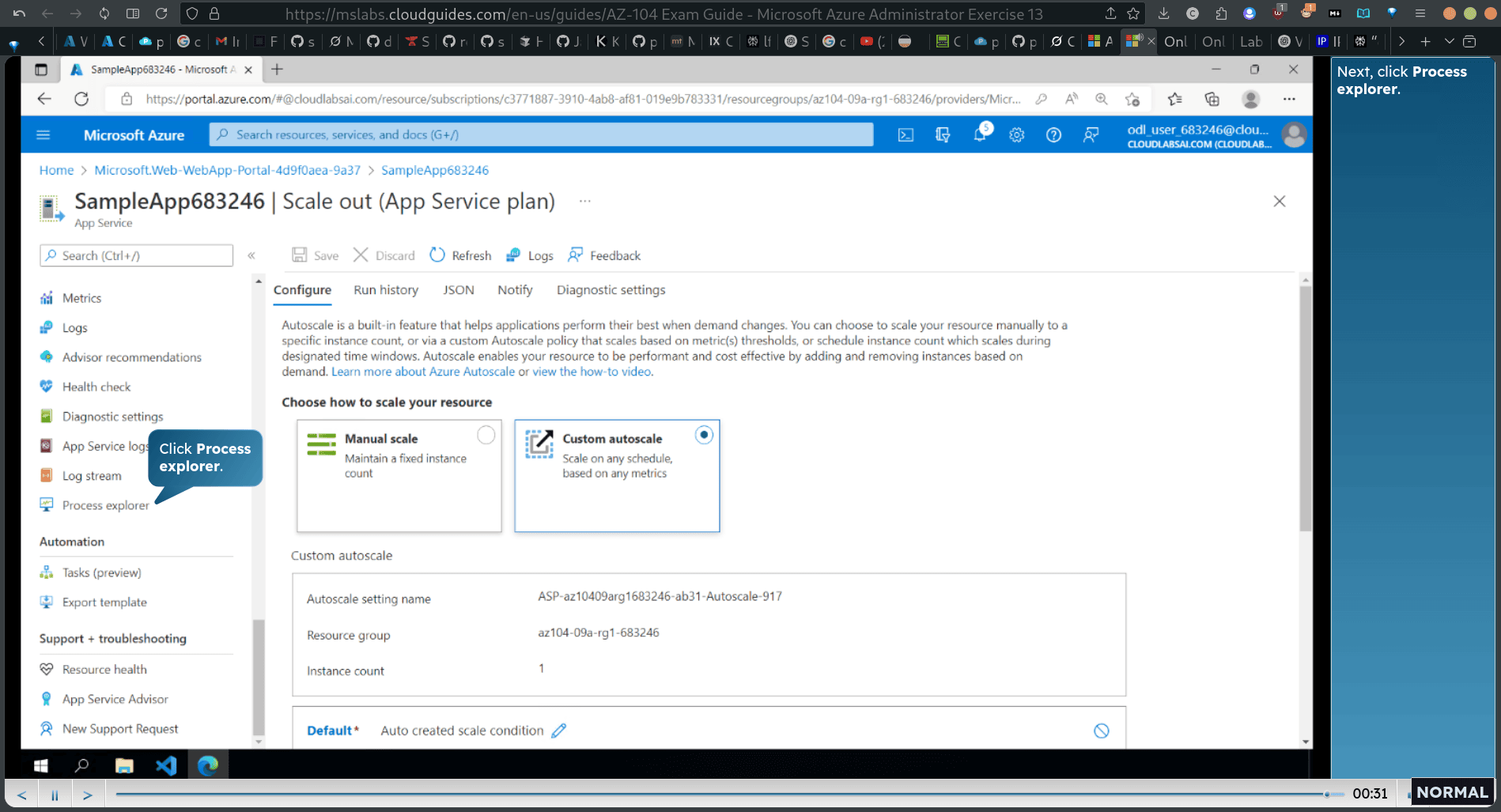Collapse the sidebar menu chevron
This screenshot has width=1501, height=812.
251,255
